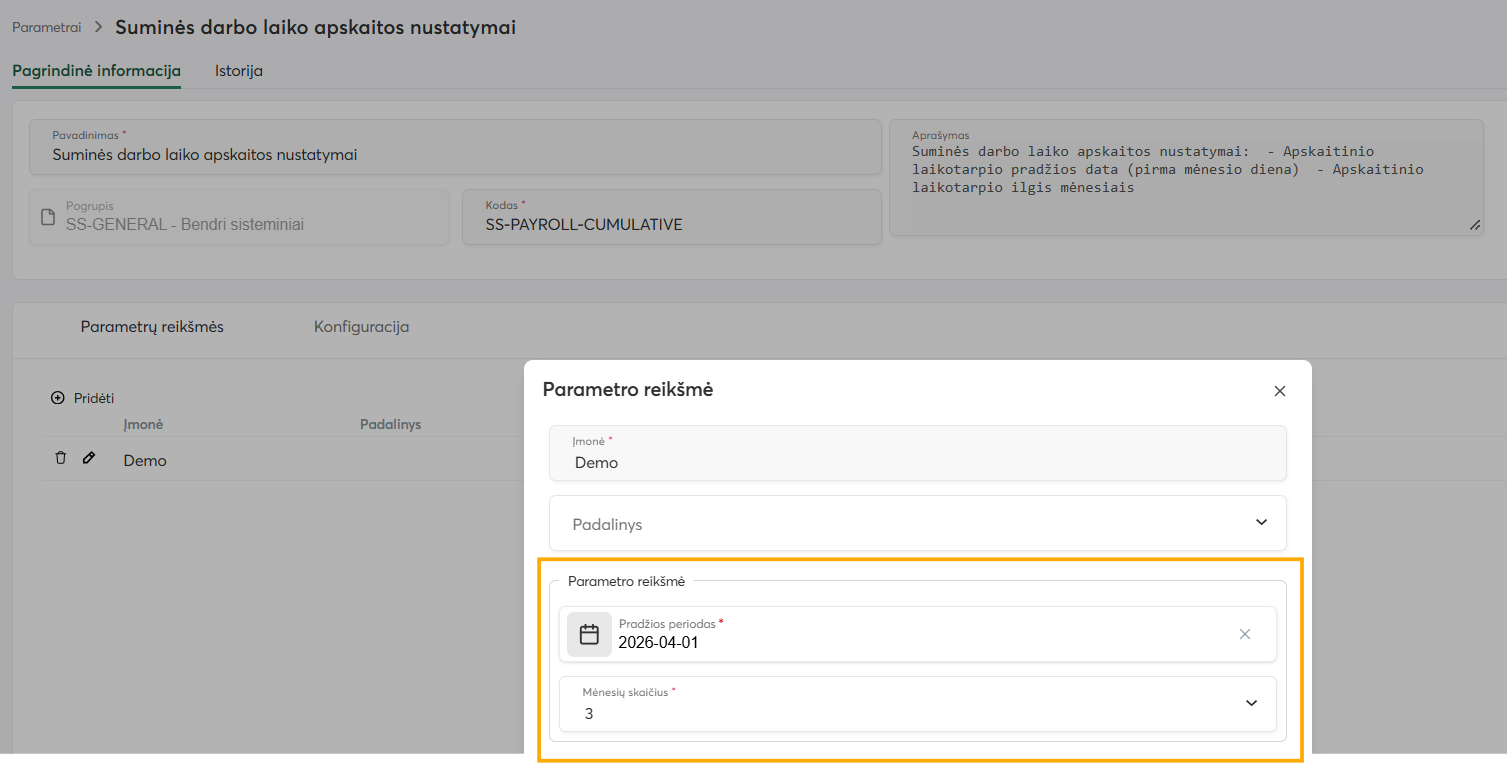Click the document icon in Pogrupis field
1507x763 pixels.
click(x=47, y=217)
